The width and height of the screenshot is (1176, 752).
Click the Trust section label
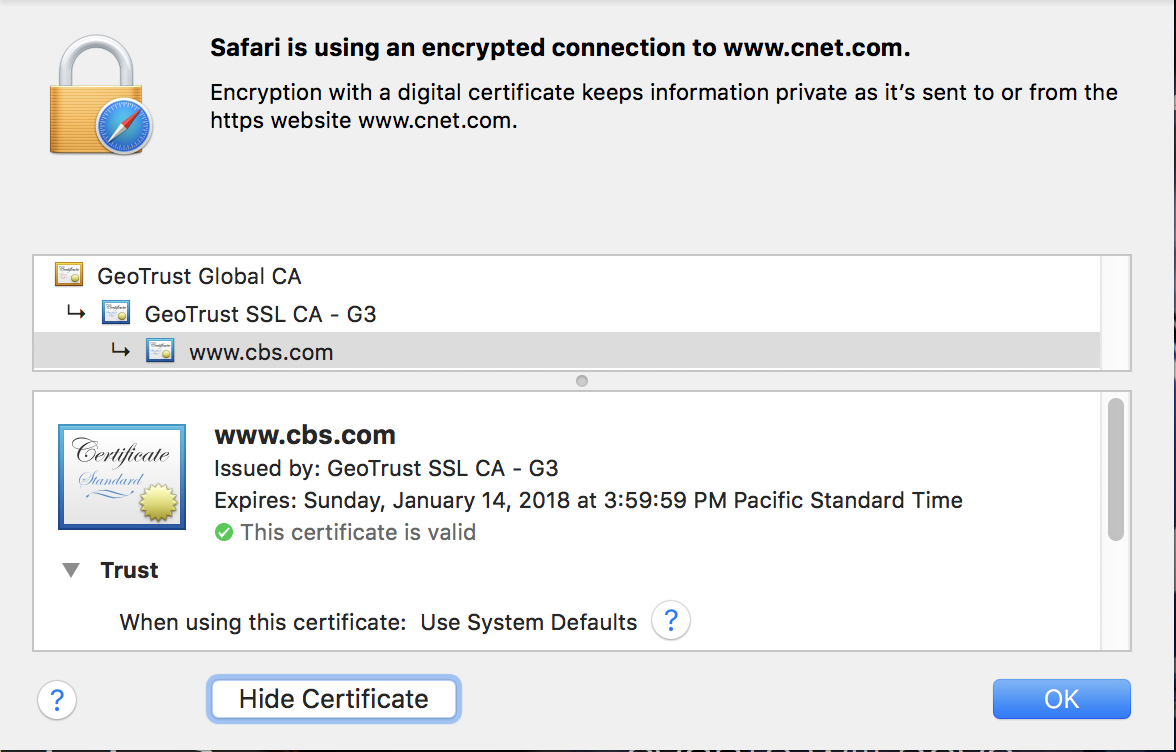coord(129,571)
